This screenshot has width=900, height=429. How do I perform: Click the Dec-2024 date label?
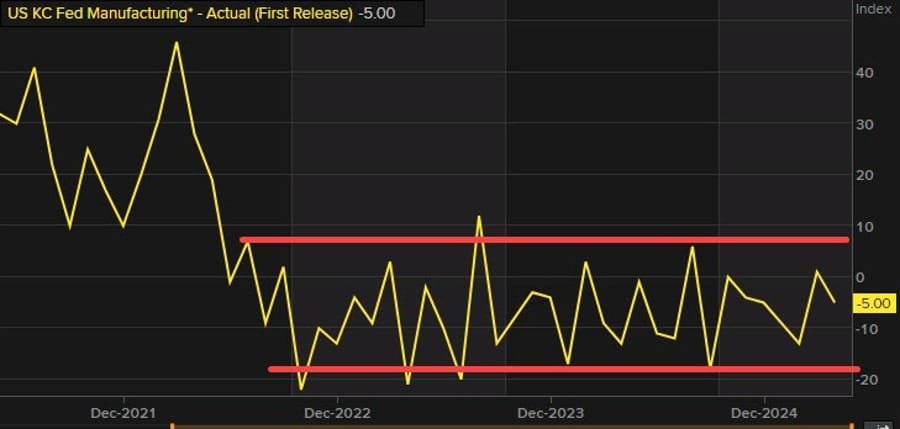tap(763, 412)
